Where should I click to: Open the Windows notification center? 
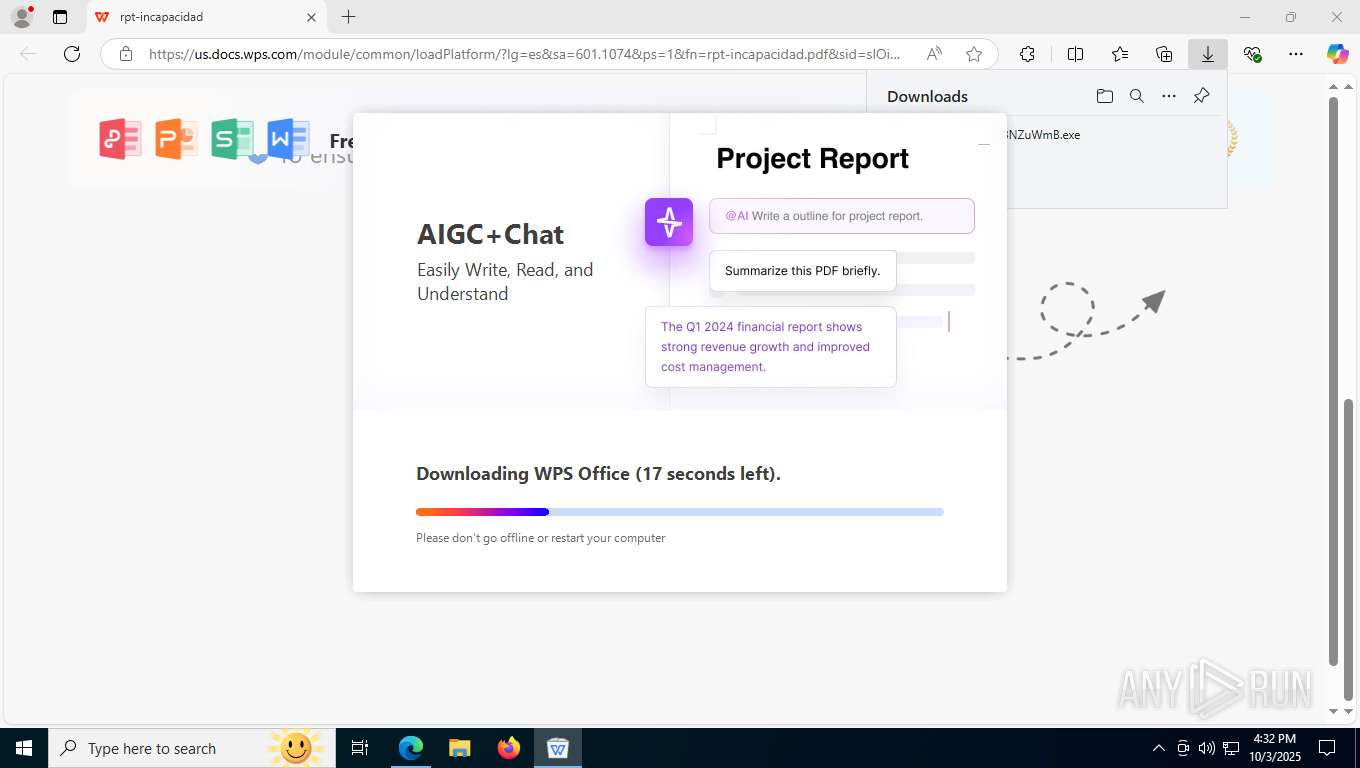[1327, 748]
